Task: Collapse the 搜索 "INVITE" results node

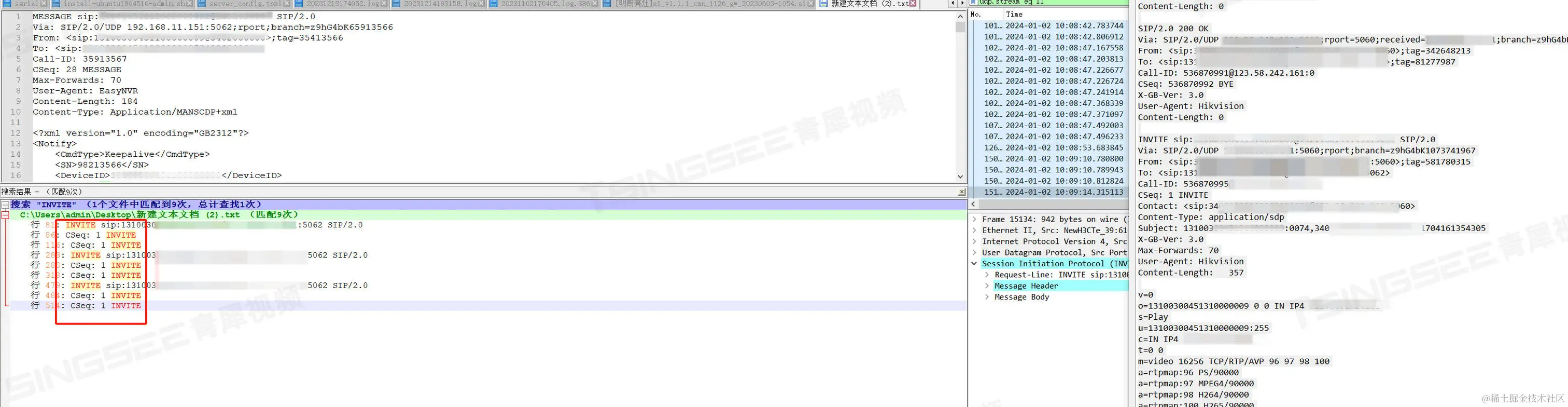Action: coord(5,204)
